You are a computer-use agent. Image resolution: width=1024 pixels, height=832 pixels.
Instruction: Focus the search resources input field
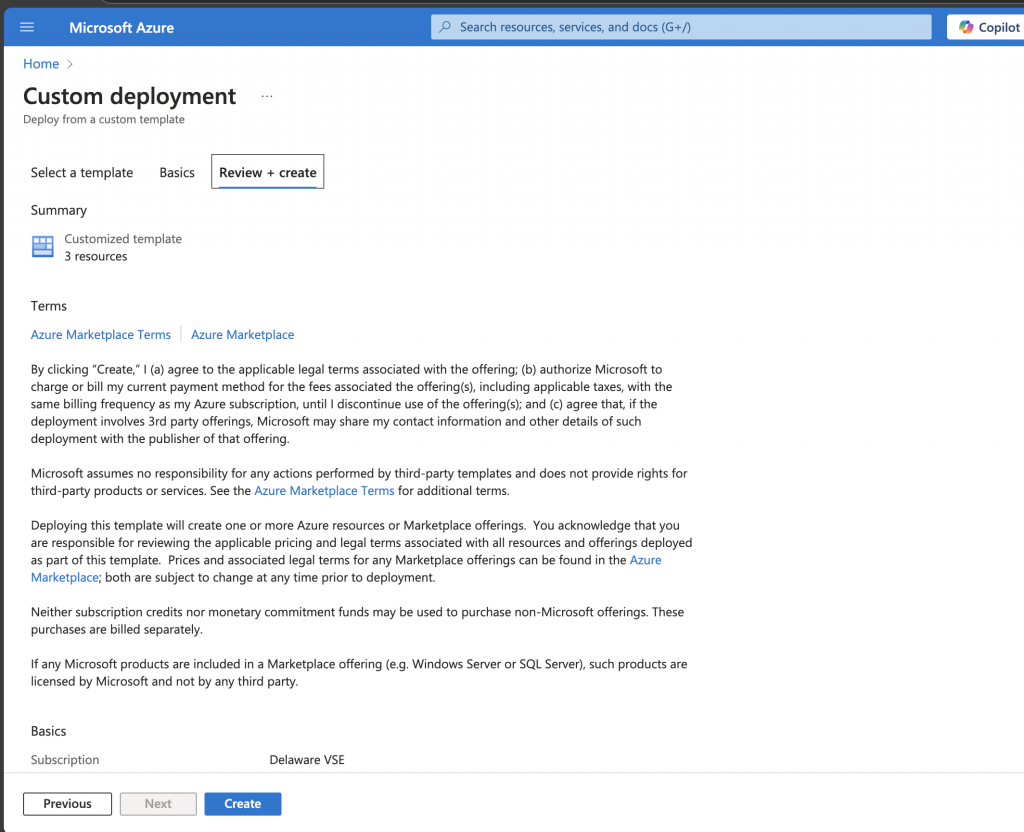point(680,27)
